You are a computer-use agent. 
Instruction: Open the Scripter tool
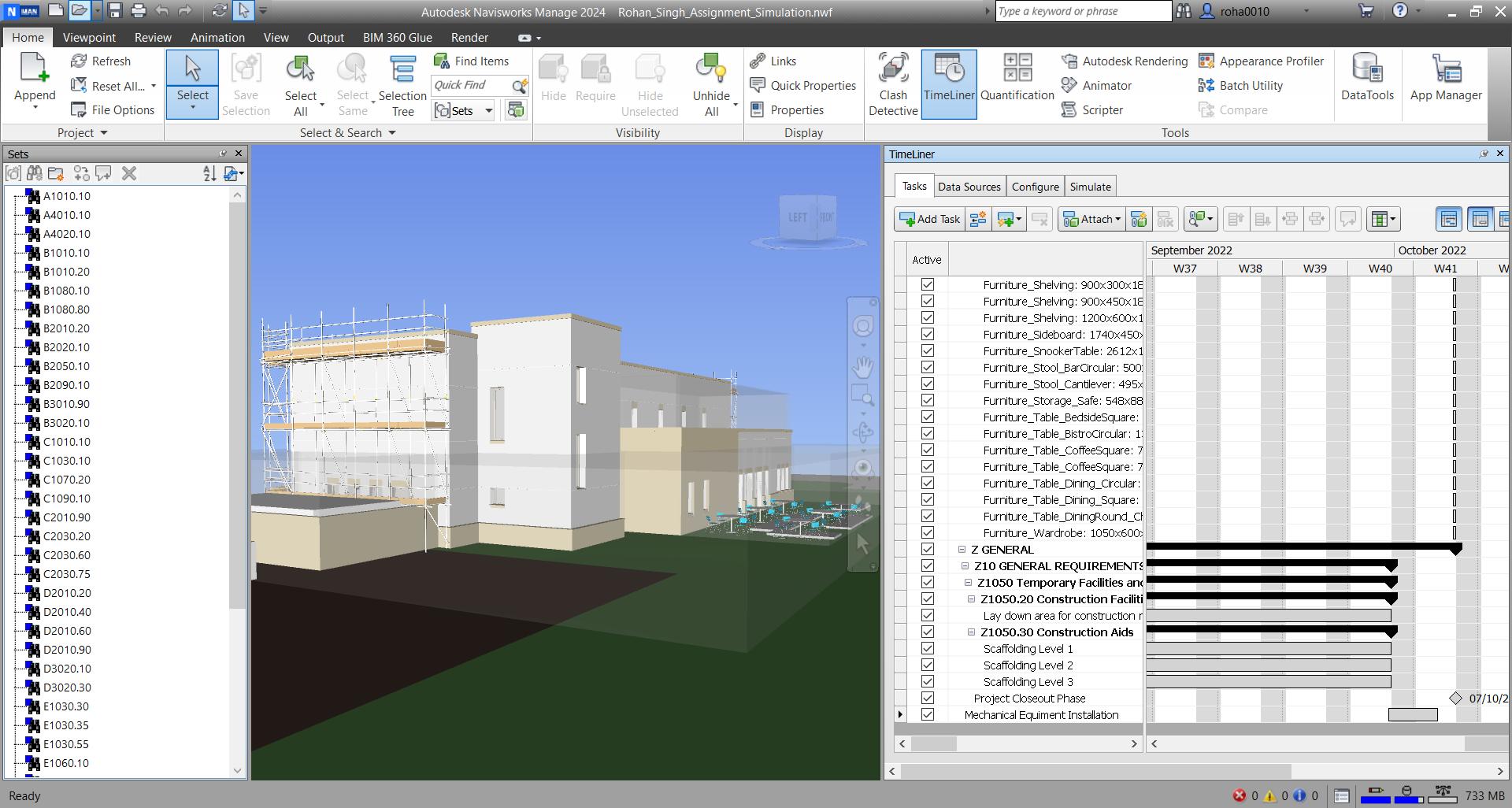coord(1092,110)
